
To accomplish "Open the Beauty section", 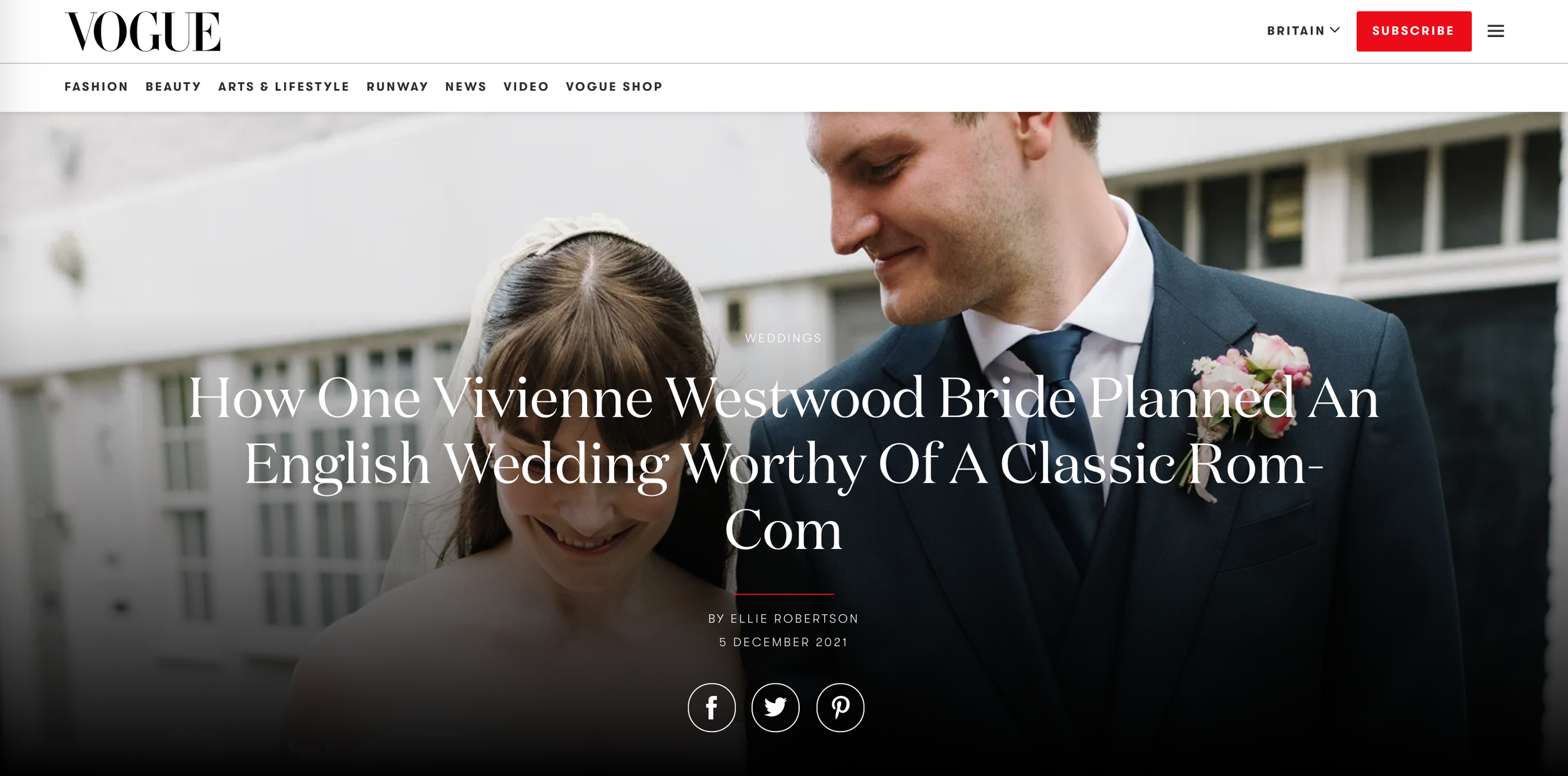I will 173,87.
